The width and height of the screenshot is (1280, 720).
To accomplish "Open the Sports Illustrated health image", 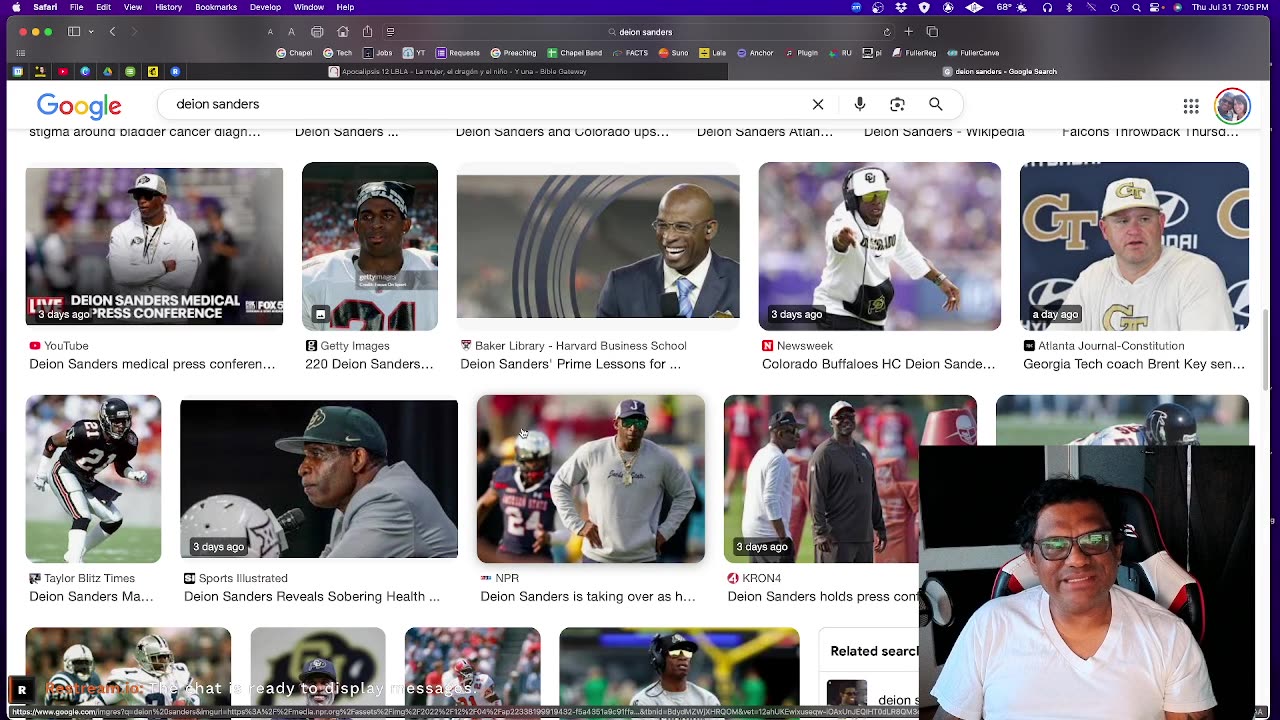I will point(319,479).
